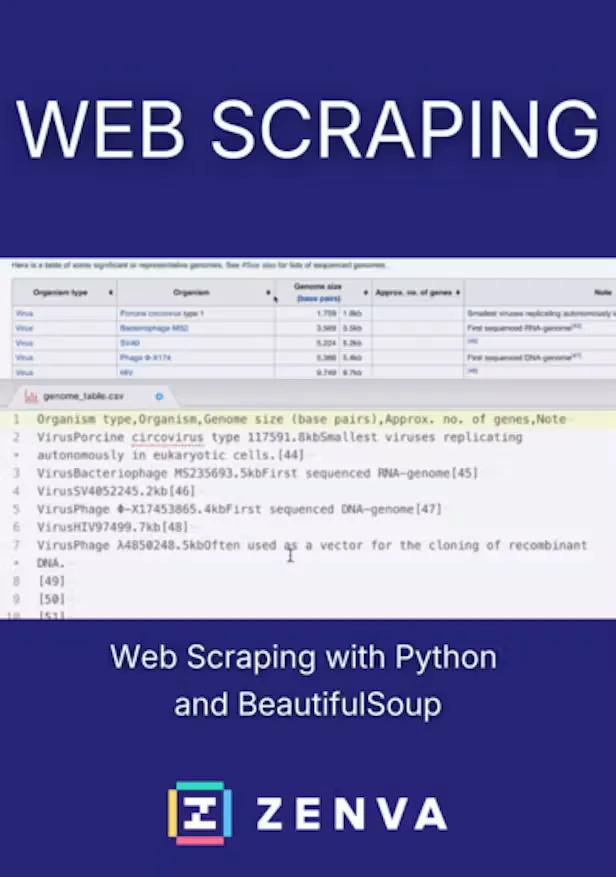
Task: Click the line 'VirusSV4052245.2kb[46]'
Action: coord(116,491)
